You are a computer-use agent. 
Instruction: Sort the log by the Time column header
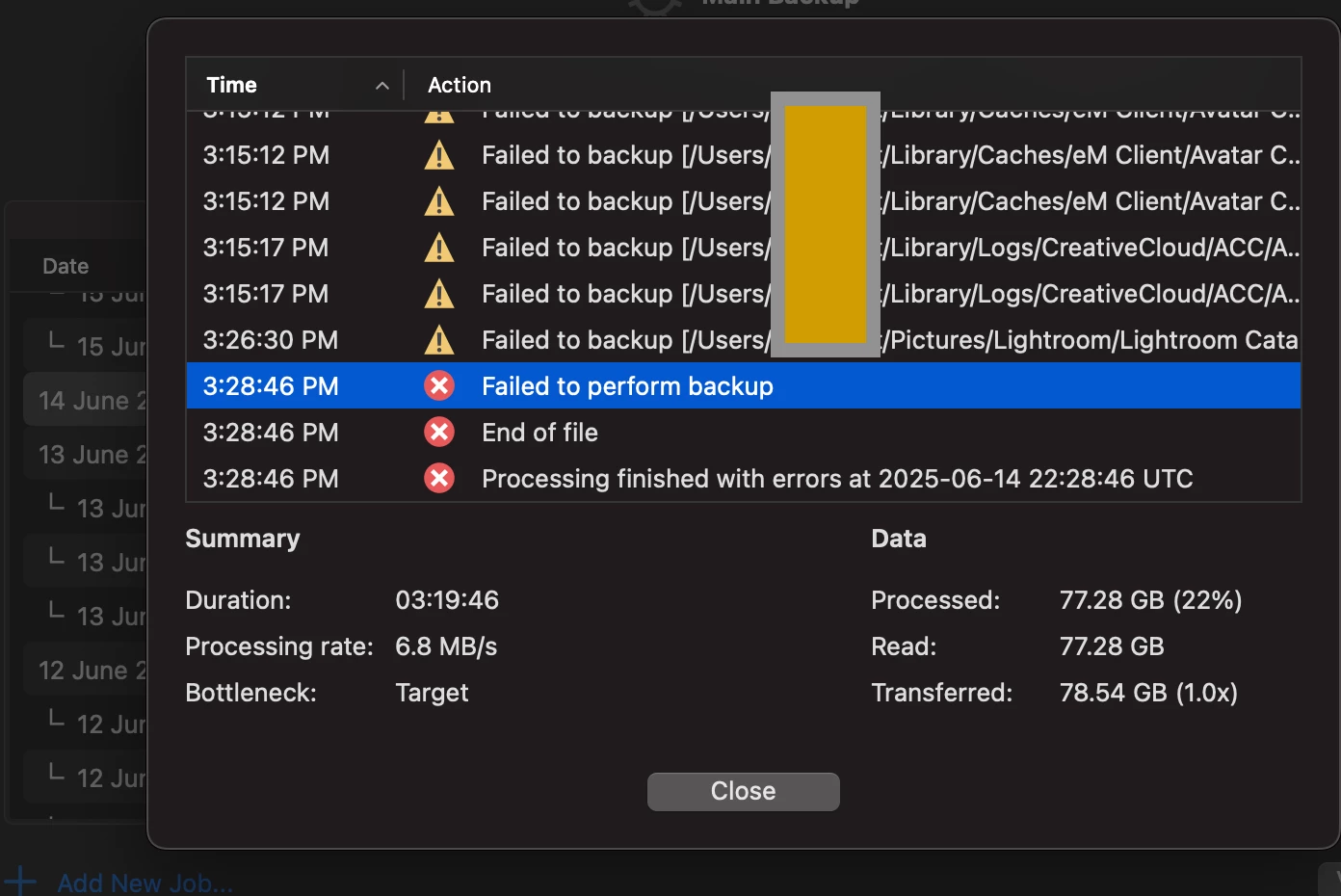point(295,85)
